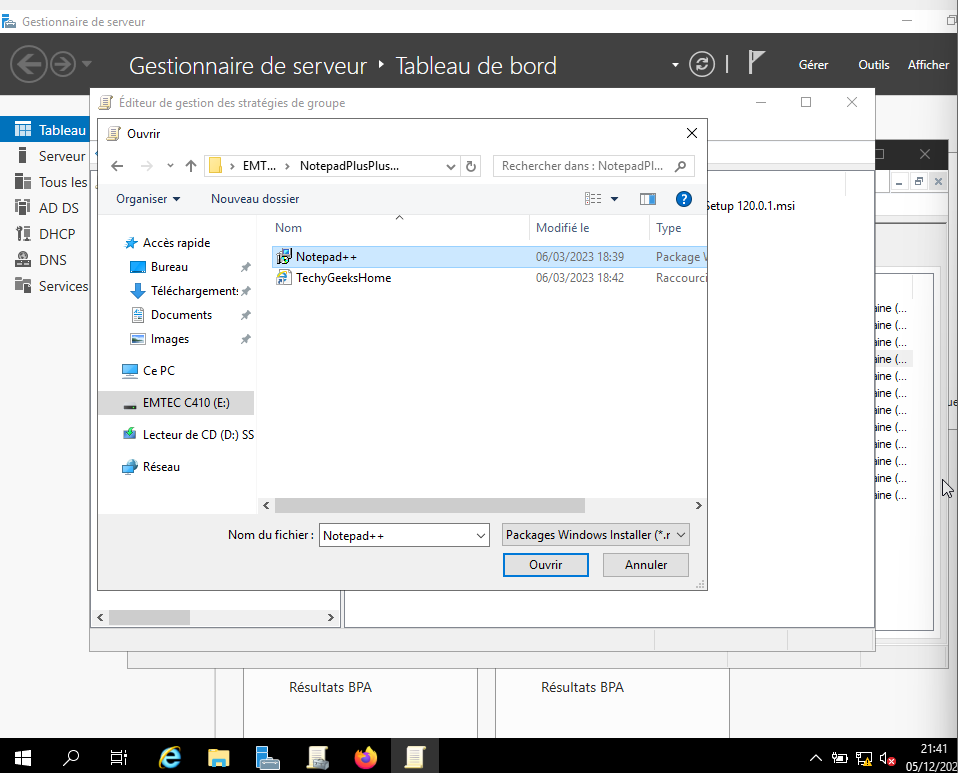Viewport: 958px width, 773px height.
Task: Open the Outils menu
Action: [x=873, y=65]
